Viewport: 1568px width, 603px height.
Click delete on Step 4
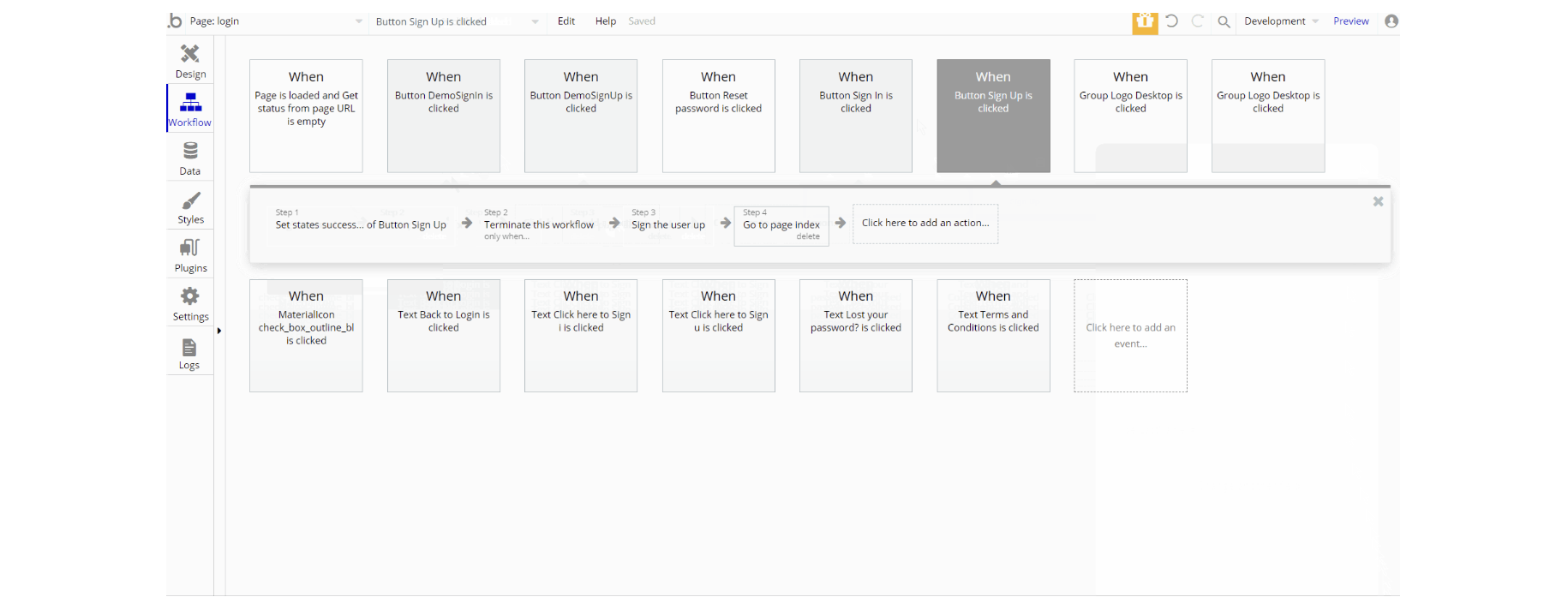click(x=808, y=236)
